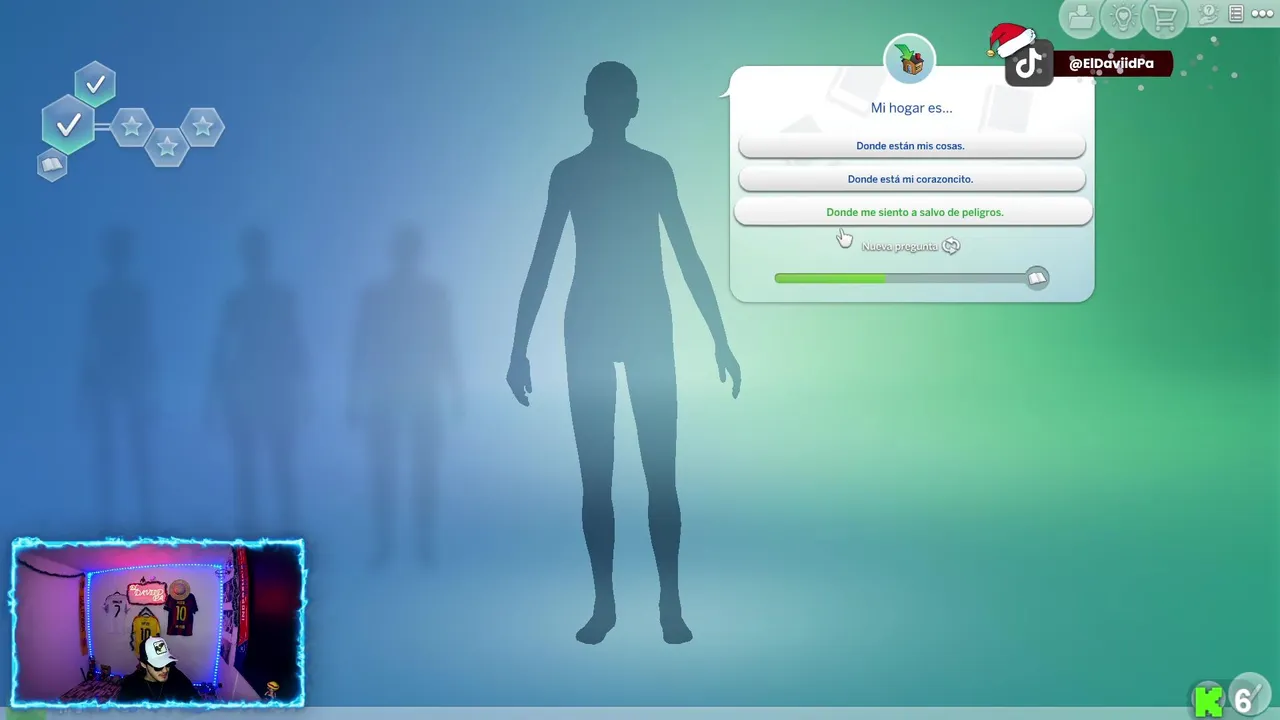Open the help hand with question mark

tap(1208, 14)
